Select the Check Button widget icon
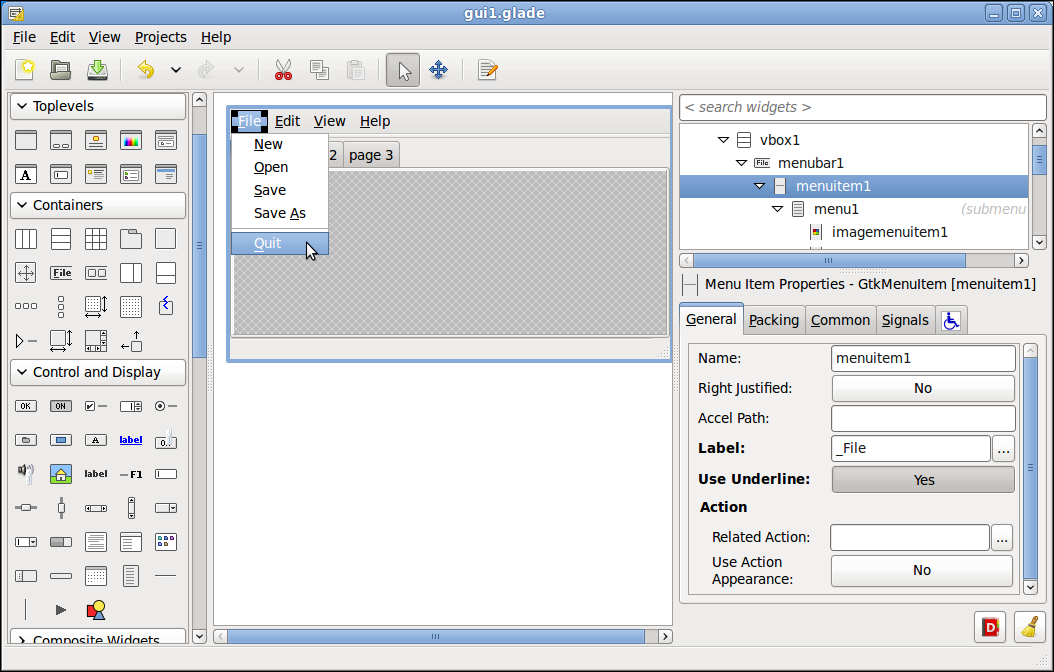The height and width of the screenshot is (672, 1054). 96,406
